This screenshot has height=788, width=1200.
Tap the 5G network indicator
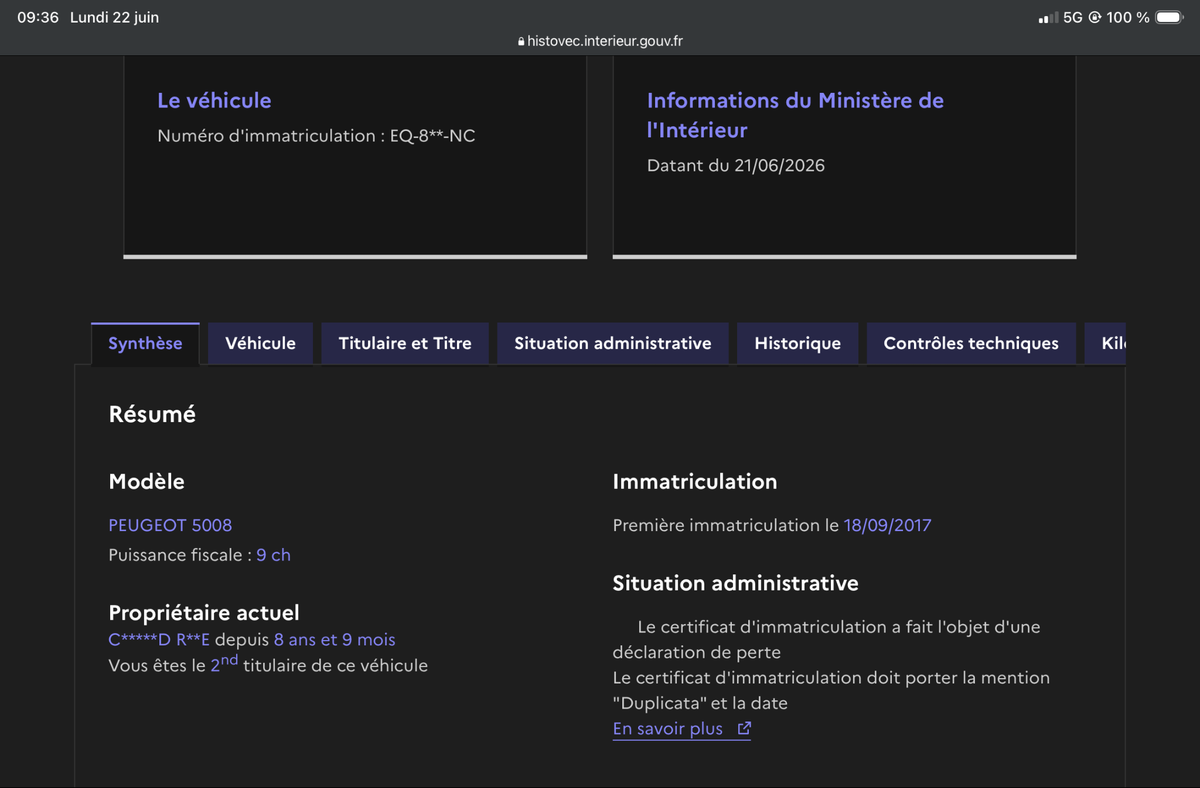[1073, 17]
